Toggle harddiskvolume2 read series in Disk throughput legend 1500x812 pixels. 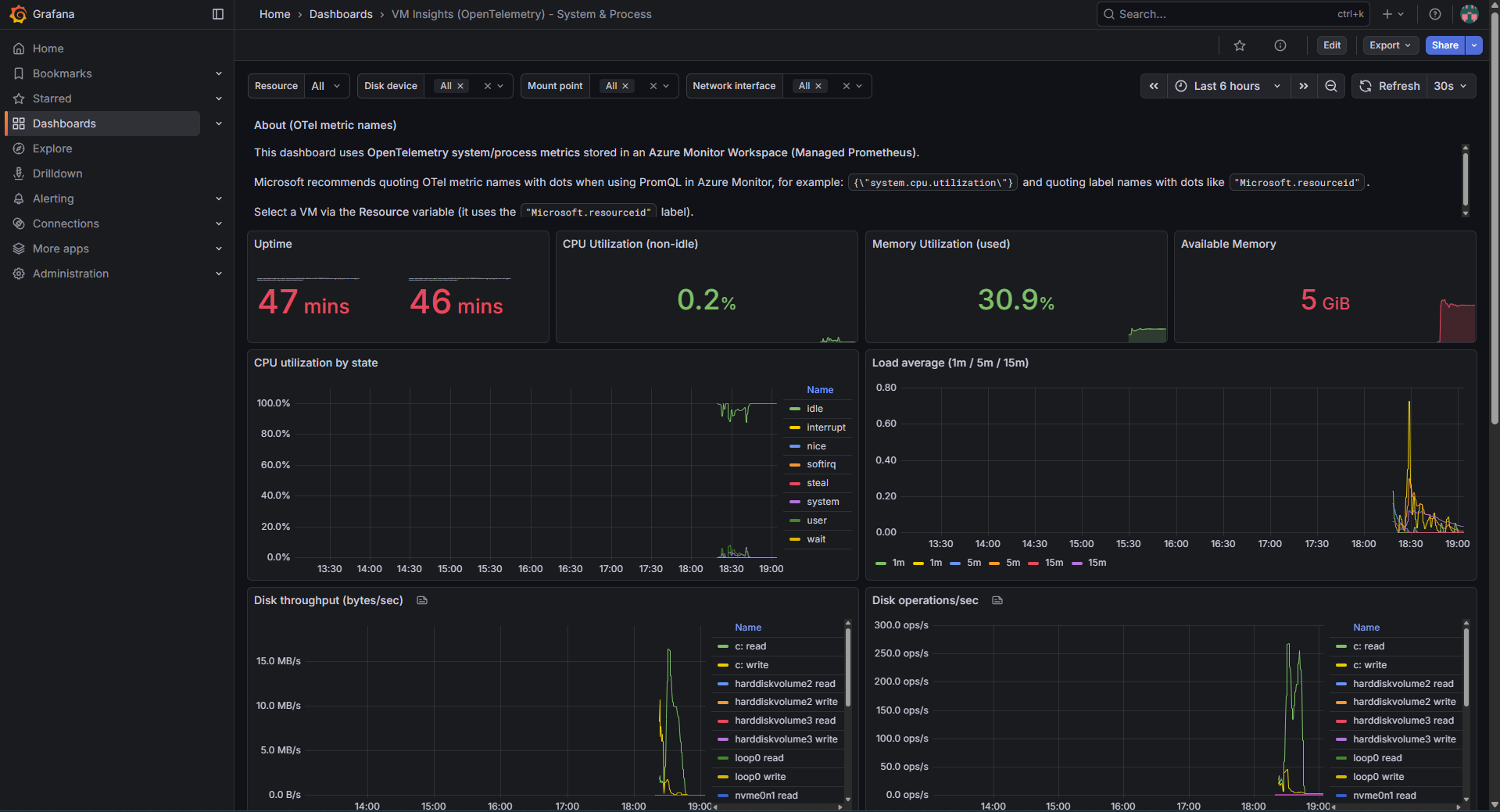click(x=785, y=684)
